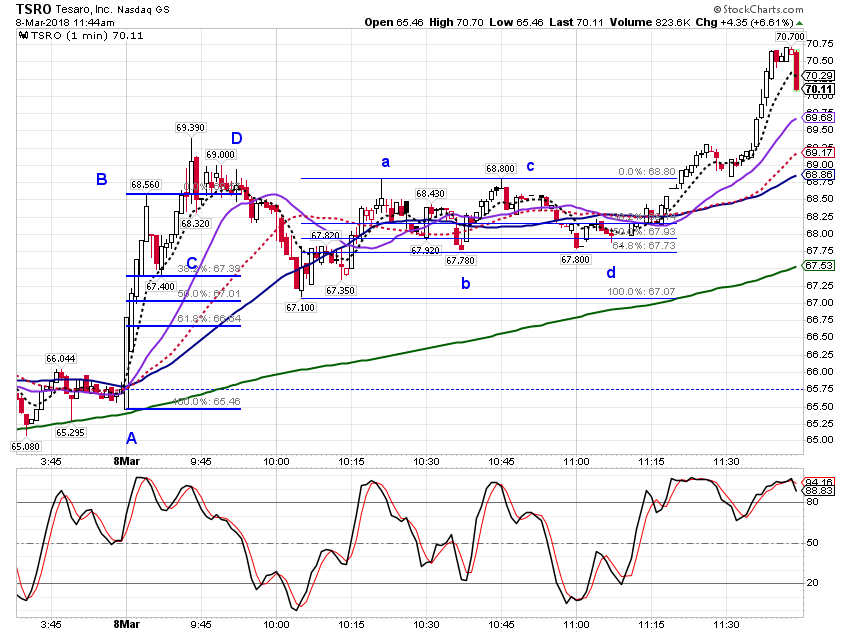Click the Nasdaq GS exchange label
Image resolution: width=850 pixels, height=633 pixels.
click(x=144, y=10)
